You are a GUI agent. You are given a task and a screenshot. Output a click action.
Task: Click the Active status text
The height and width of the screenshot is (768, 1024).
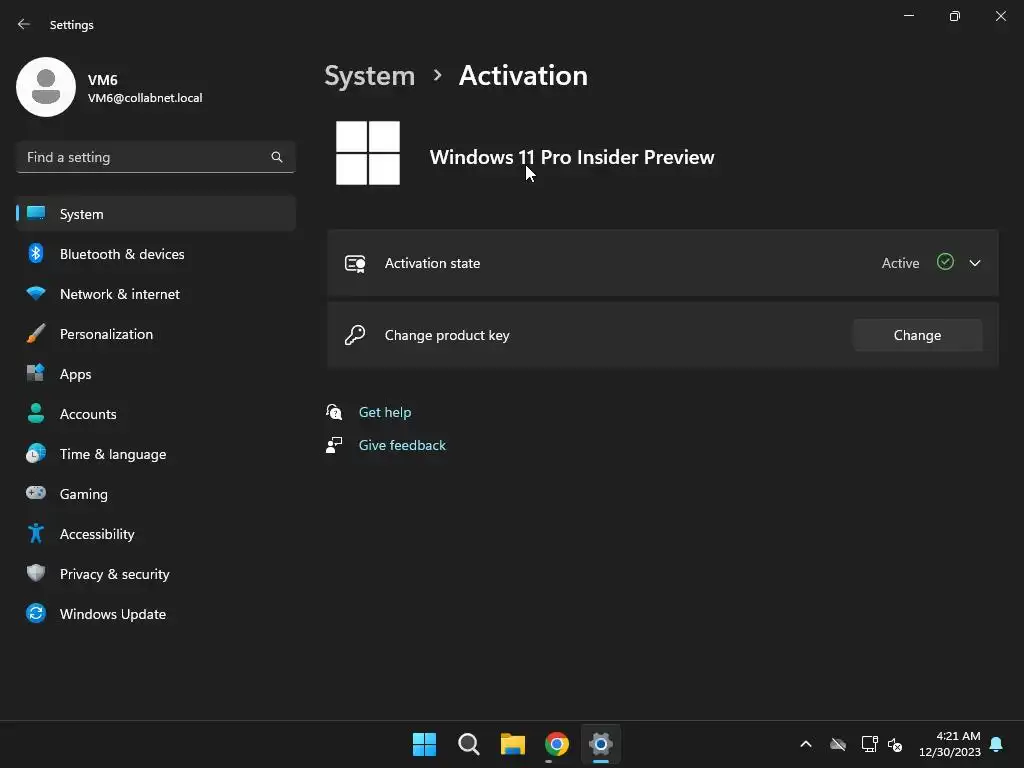(x=901, y=263)
